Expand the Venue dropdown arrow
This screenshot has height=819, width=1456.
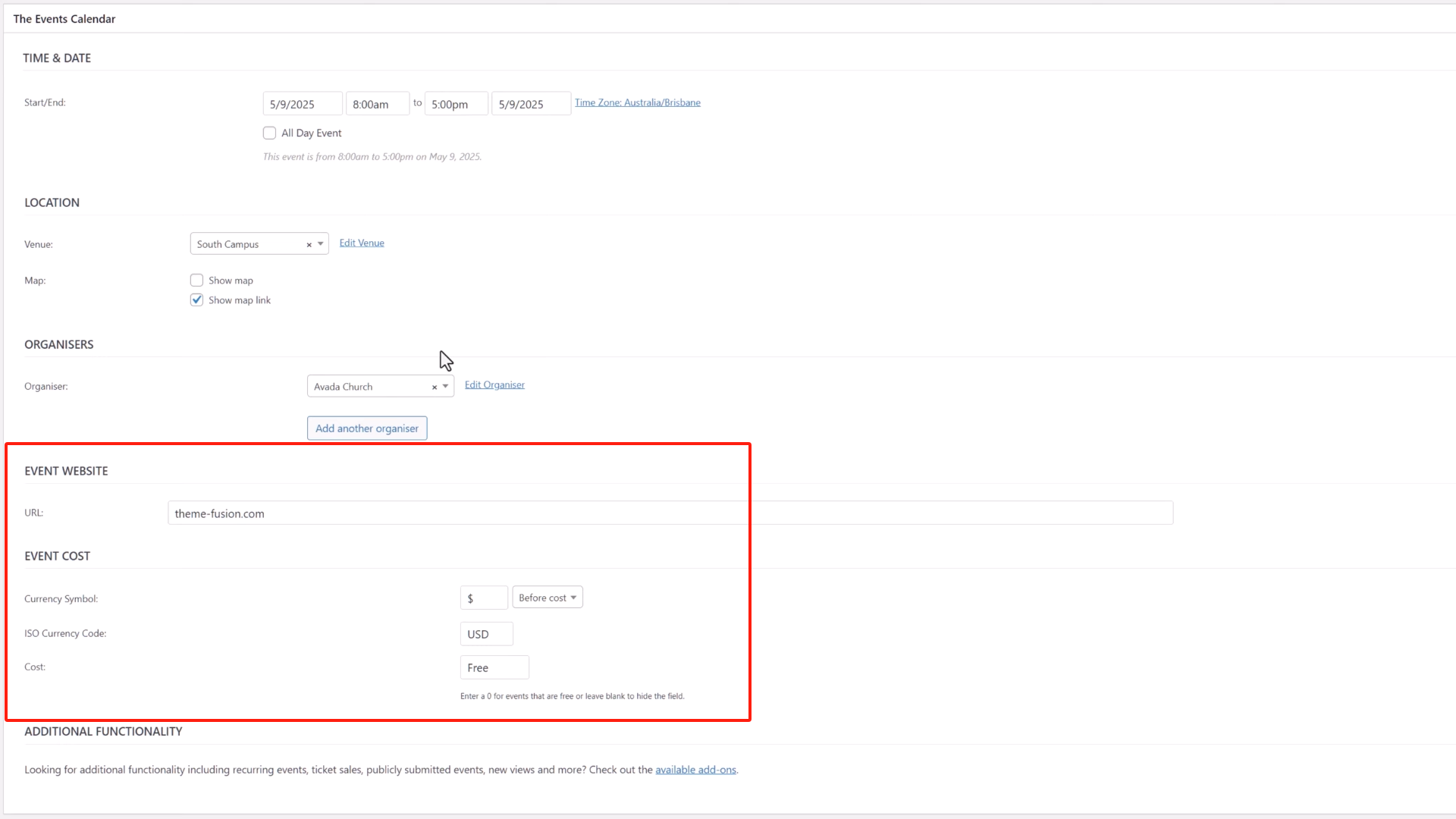pos(321,244)
